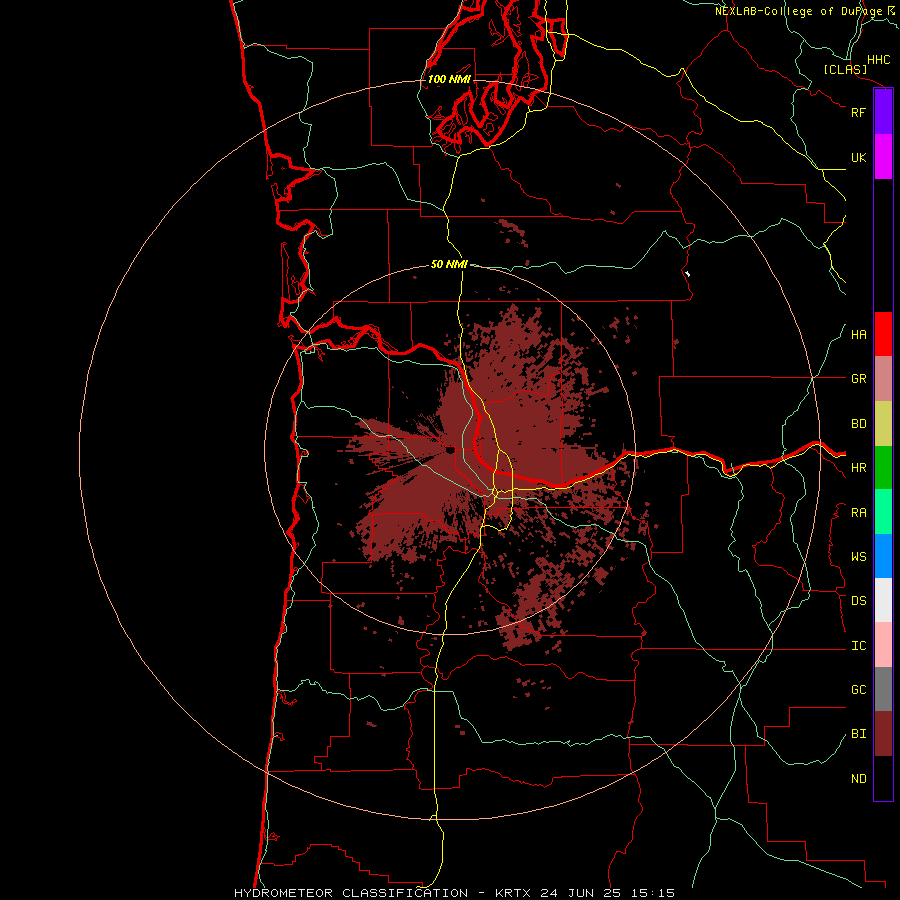Click the KRTX station identifier in caption

(513, 893)
